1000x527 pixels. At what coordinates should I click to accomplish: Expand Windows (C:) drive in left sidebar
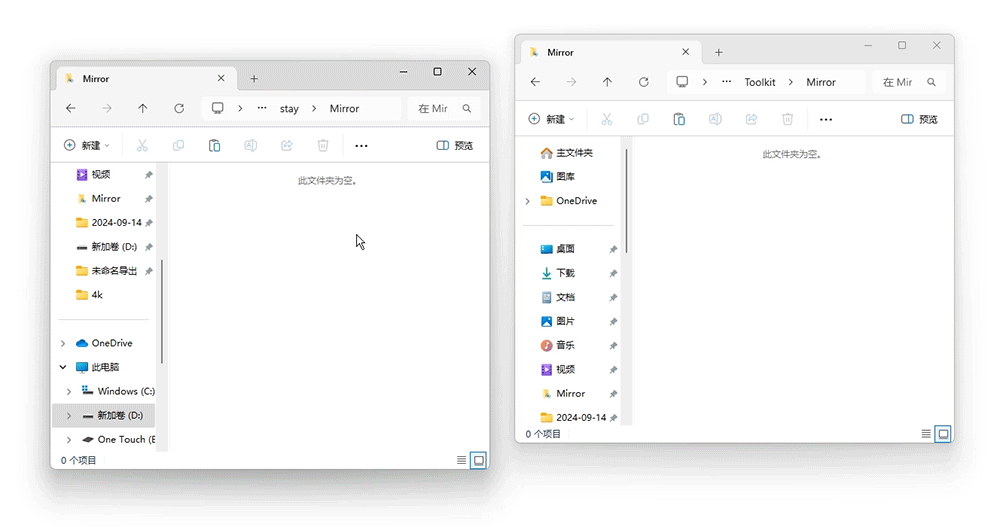[69, 391]
